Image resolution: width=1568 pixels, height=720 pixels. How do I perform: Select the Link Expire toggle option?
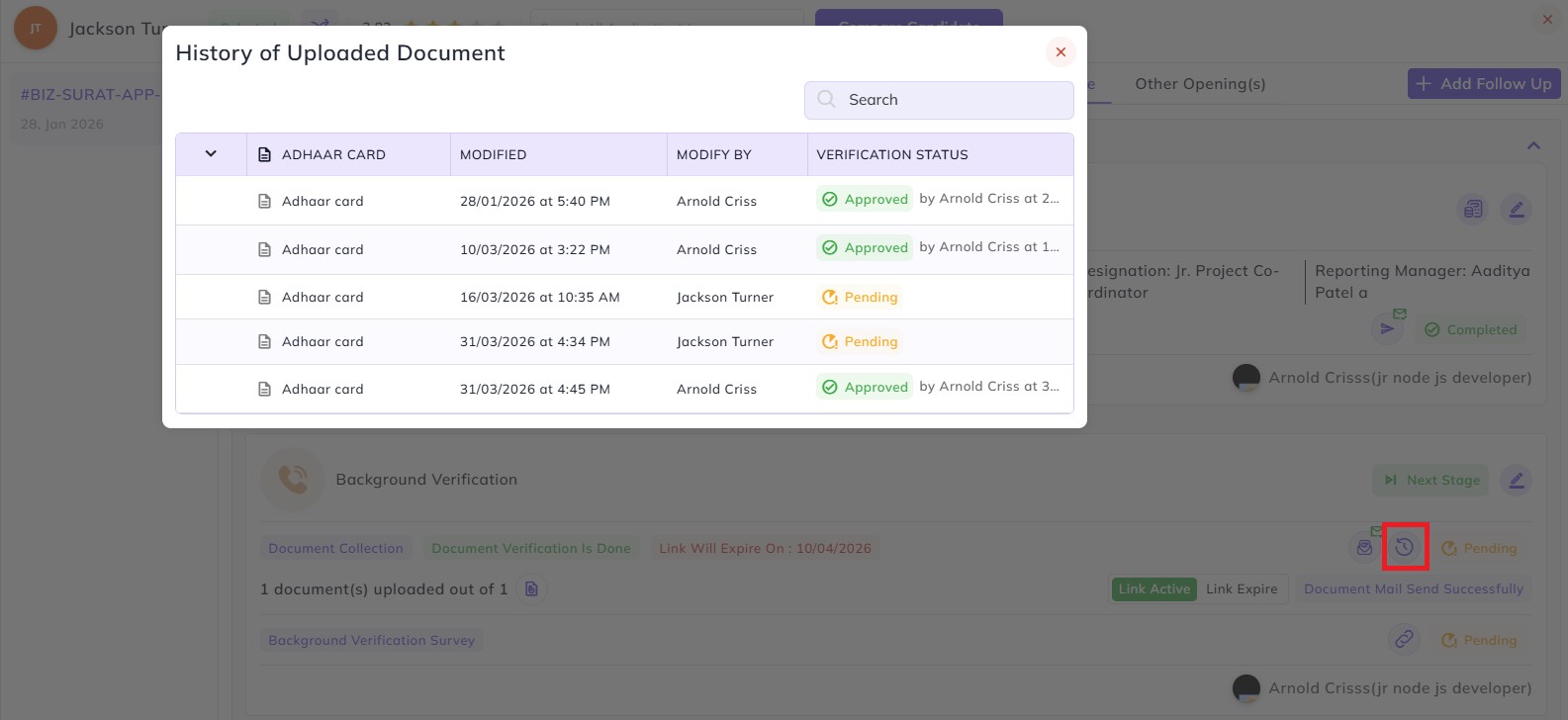pyautogui.click(x=1242, y=588)
